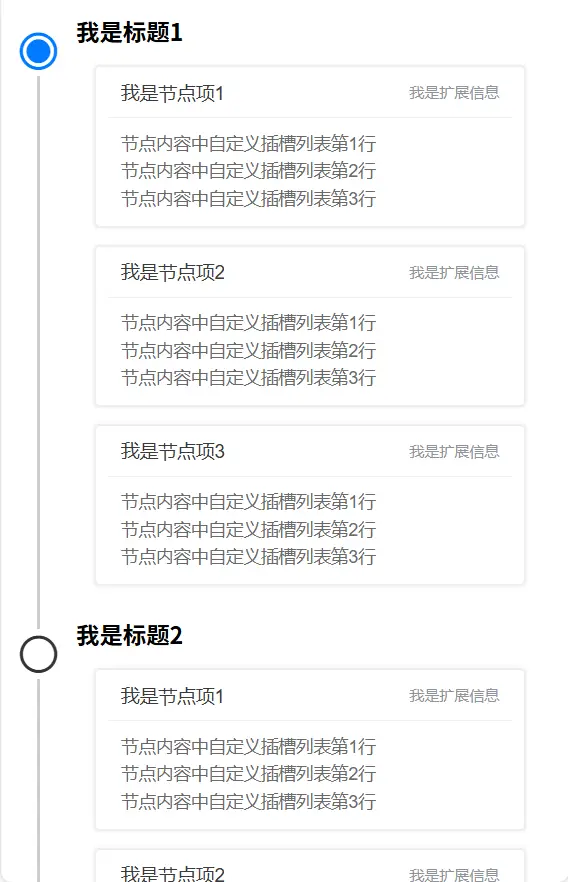The width and height of the screenshot is (568, 882).
Task: Open 我是节点项1 card title under 我是标题2
Action: coord(172,696)
